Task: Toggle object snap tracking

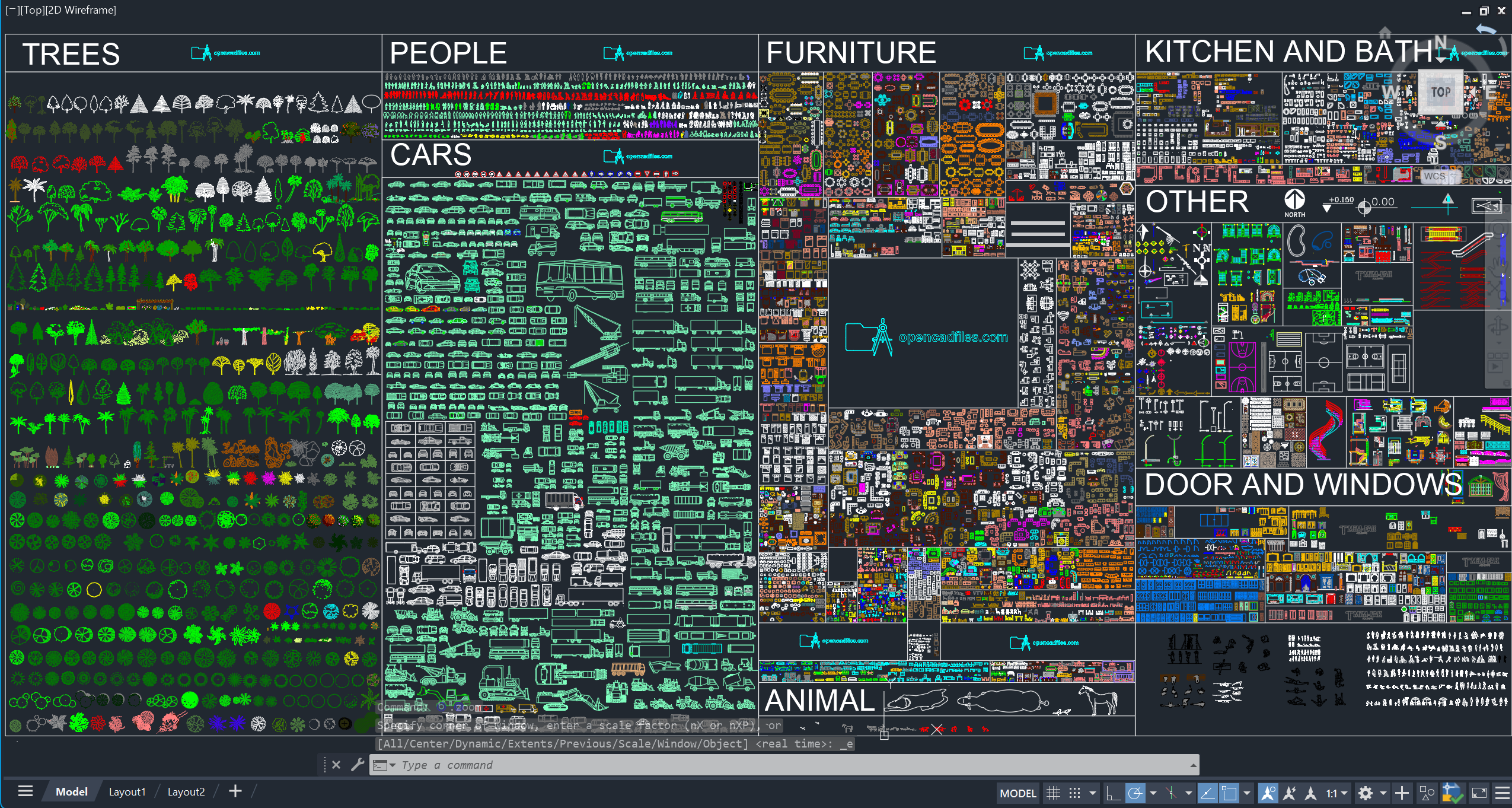Action: (x=1208, y=793)
